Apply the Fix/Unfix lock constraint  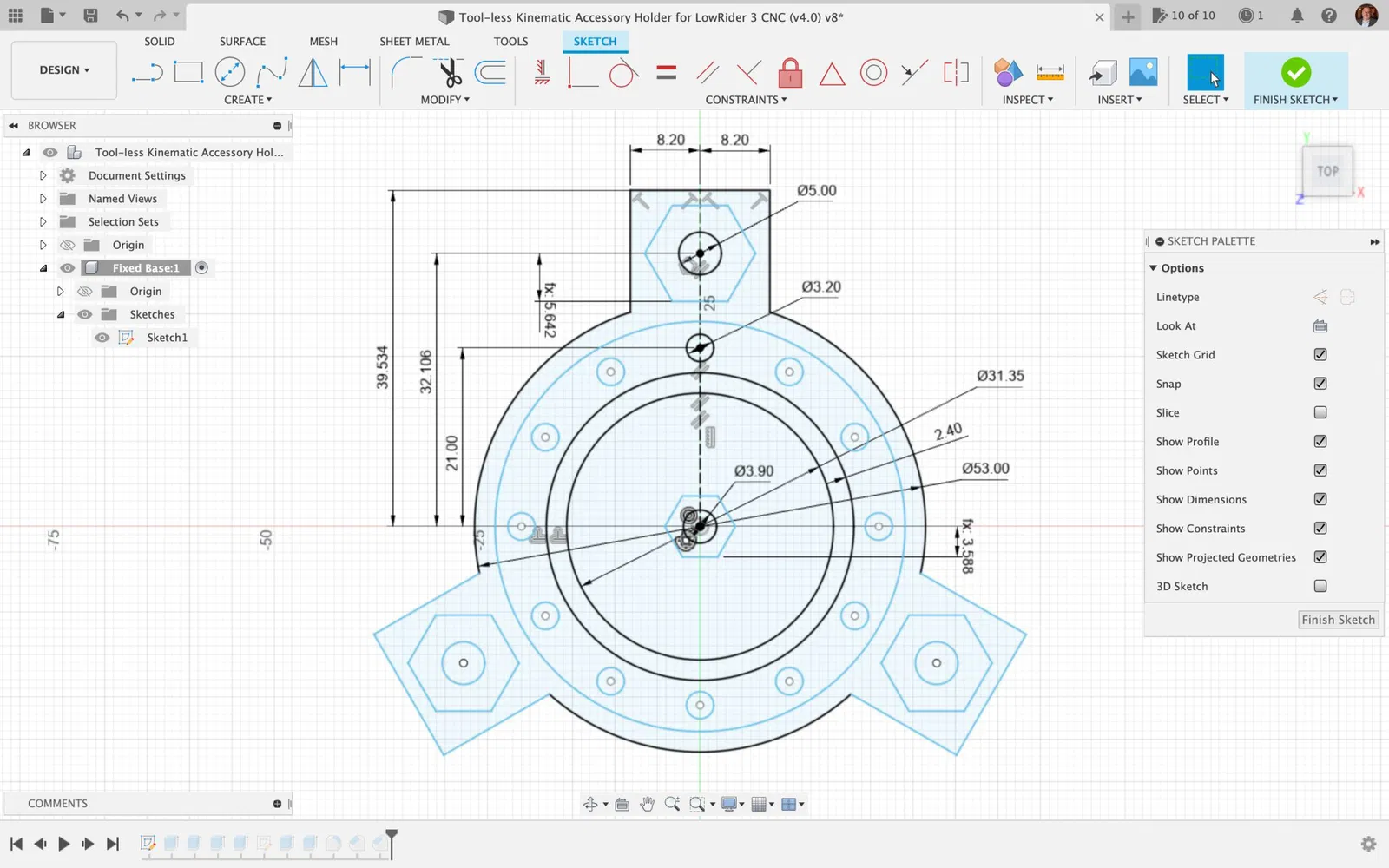pos(790,73)
